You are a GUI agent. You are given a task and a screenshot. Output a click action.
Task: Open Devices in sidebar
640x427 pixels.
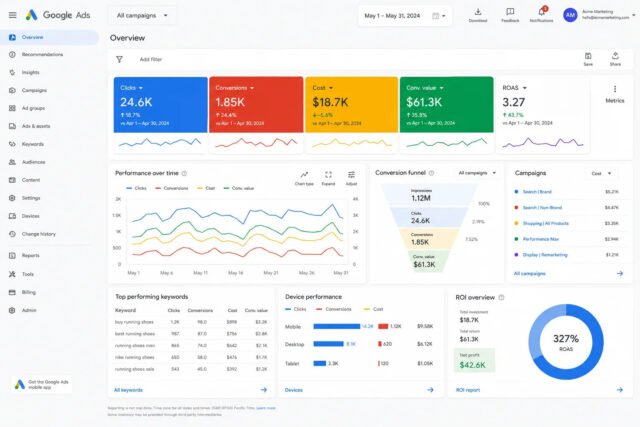tap(49, 216)
